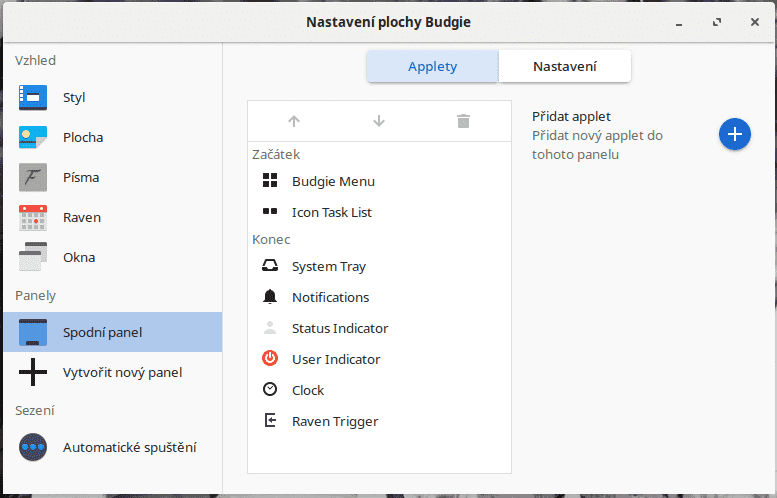Viewport: 777px width, 498px height.
Task: Select the Notifications bell icon
Action: 270,297
